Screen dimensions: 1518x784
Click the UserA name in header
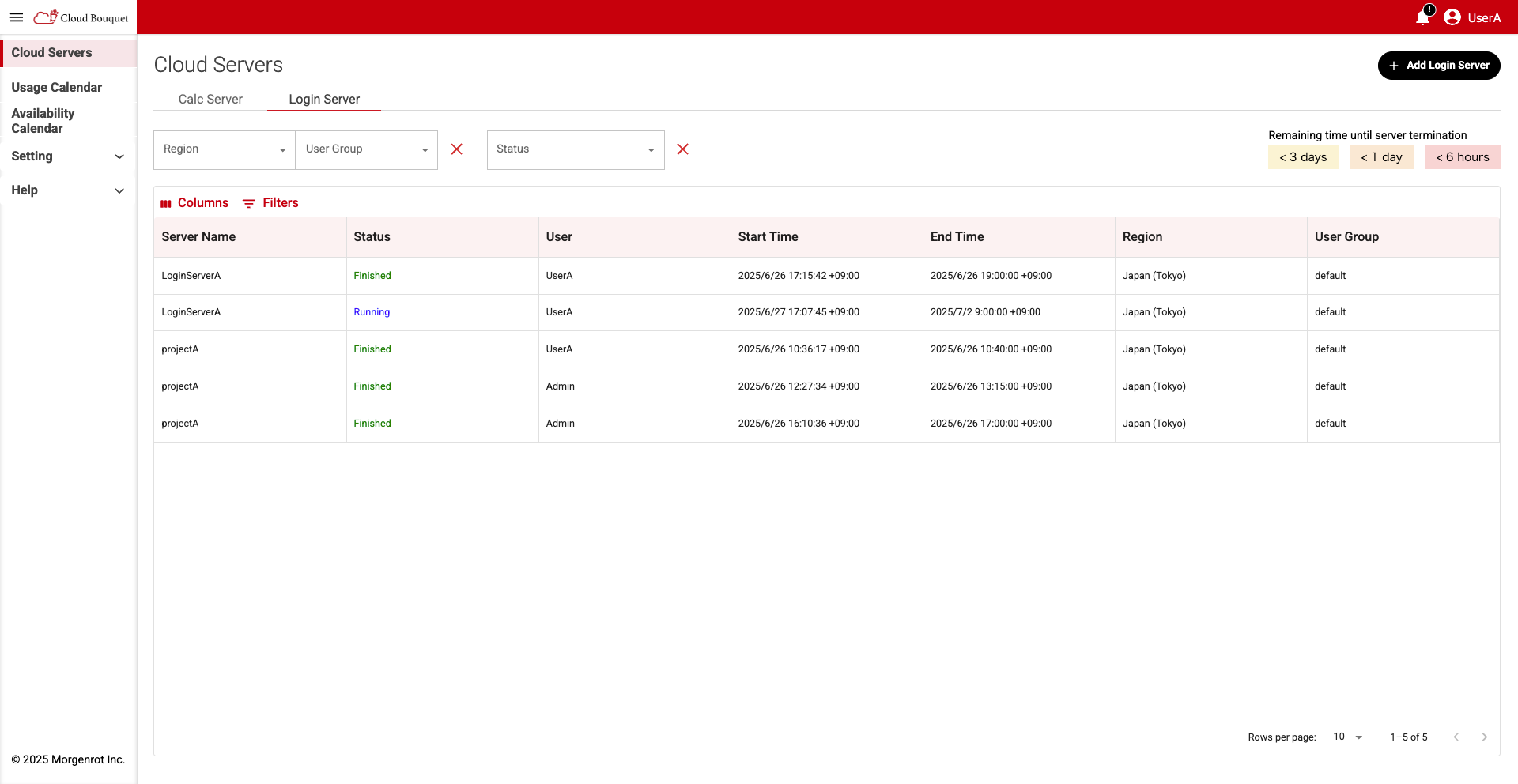click(x=1484, y=18)
